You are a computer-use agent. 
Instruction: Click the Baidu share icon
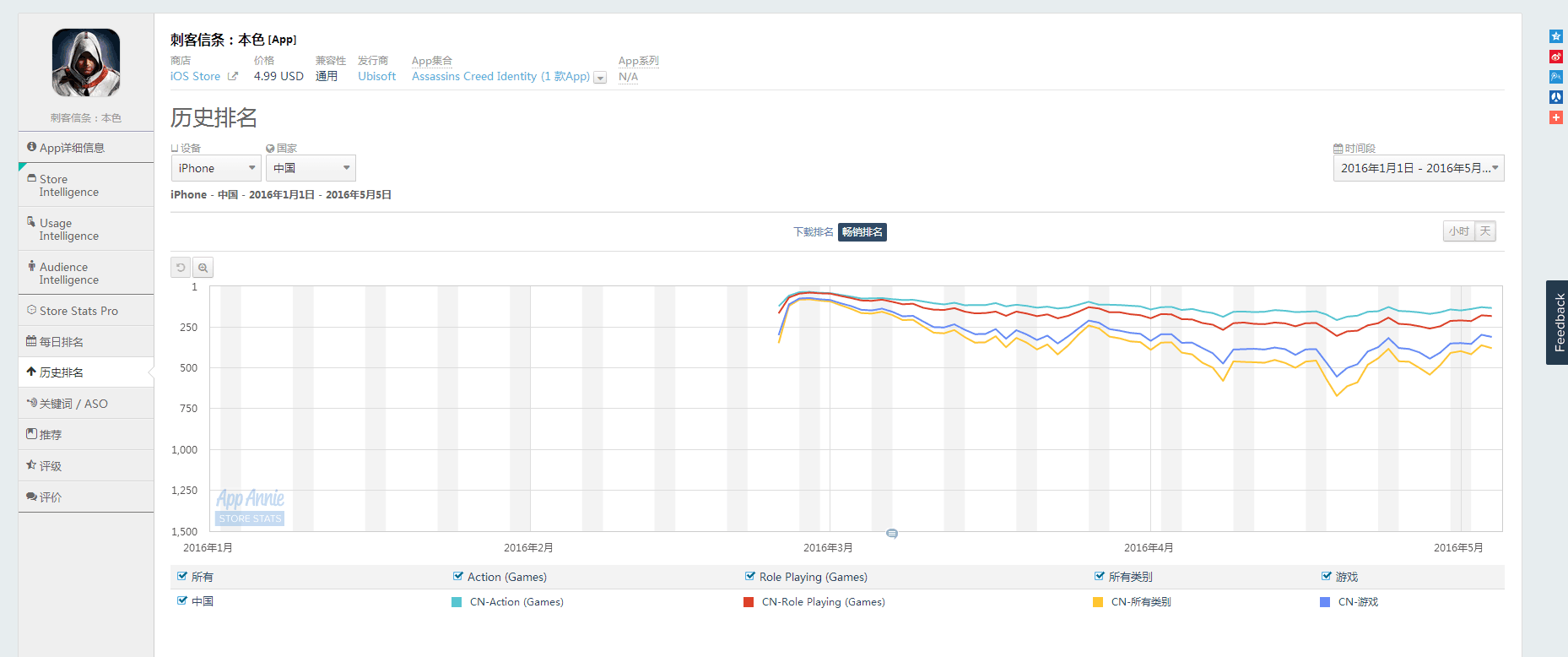[1556, 97]
